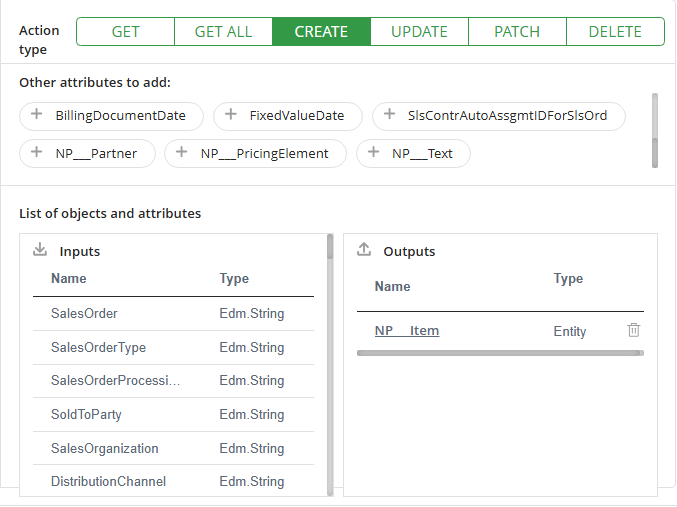The height and width of the screenshot is (507, 677).
Task: Select the SalesOrderProcessi... input row
Action: 173,381
